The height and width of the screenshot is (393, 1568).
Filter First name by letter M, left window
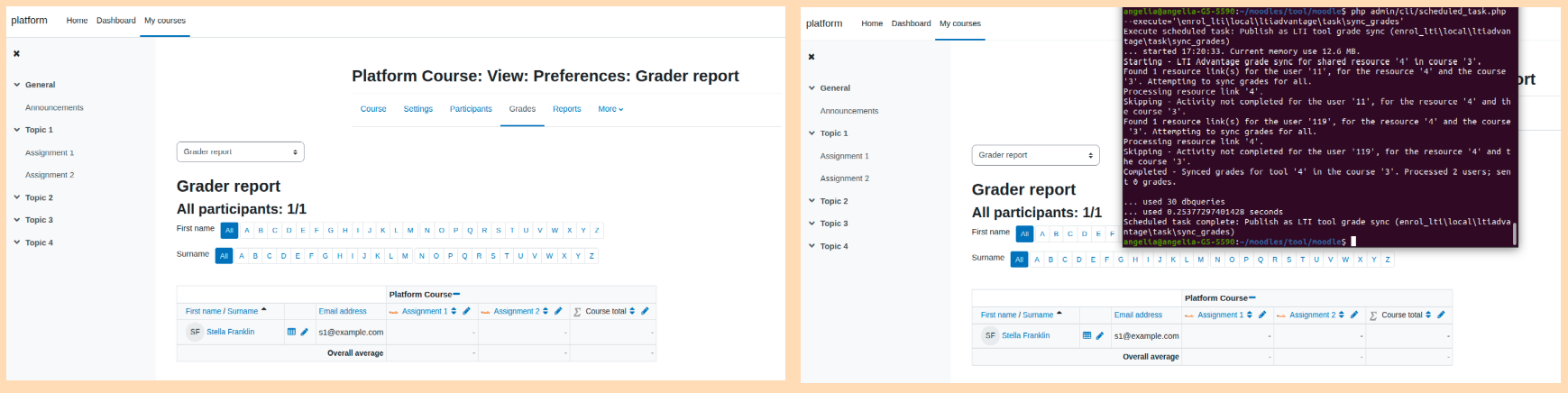coord(410,231)
